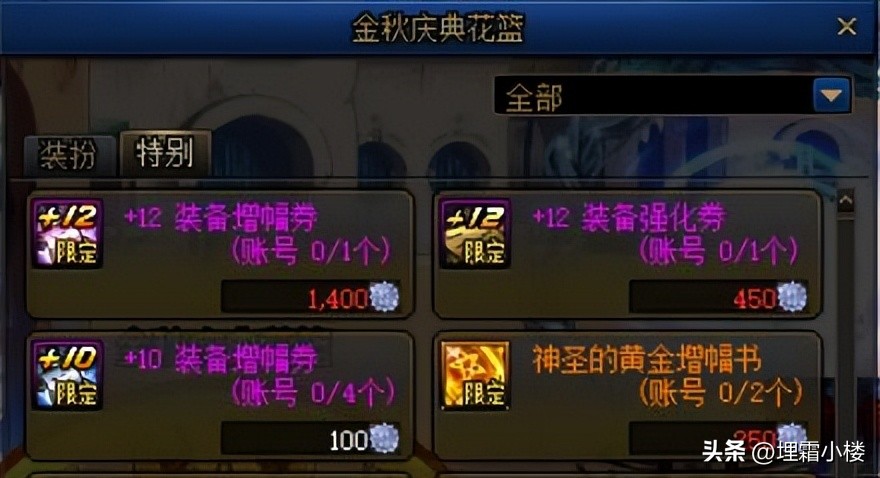Click the 全部 filter combo box field
The height and width of the screenshot is (478, 880).
672,95
